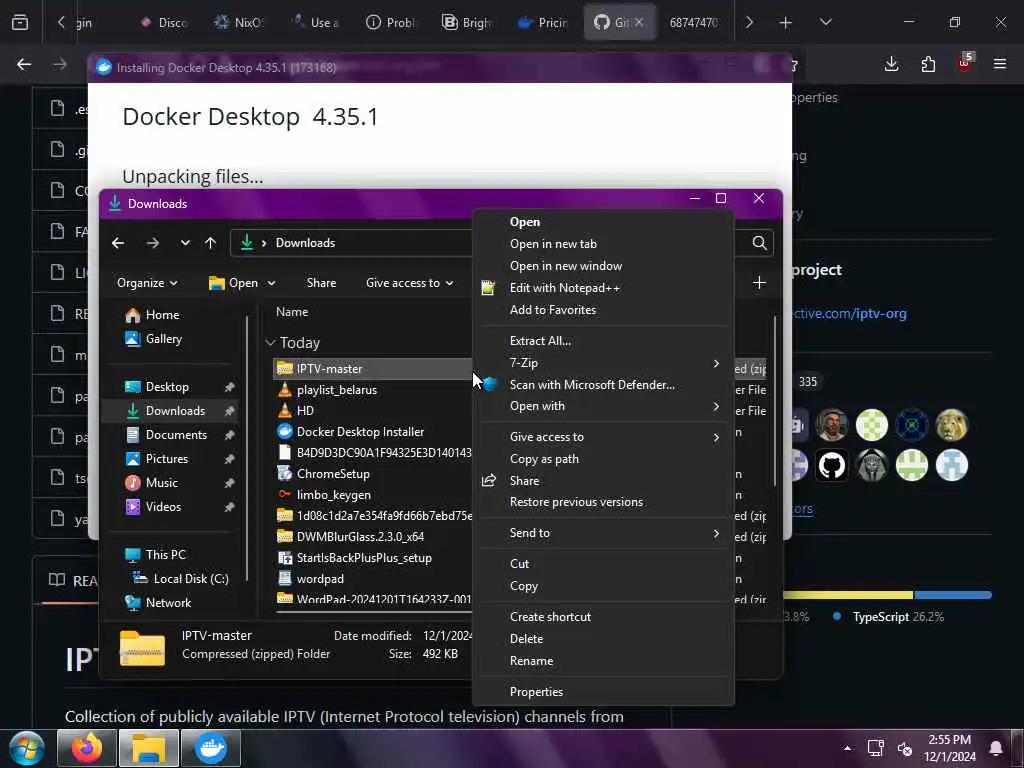Choose Extract All... in context menu
Screen dimensions: 1024x768
[x=603, y=341]
